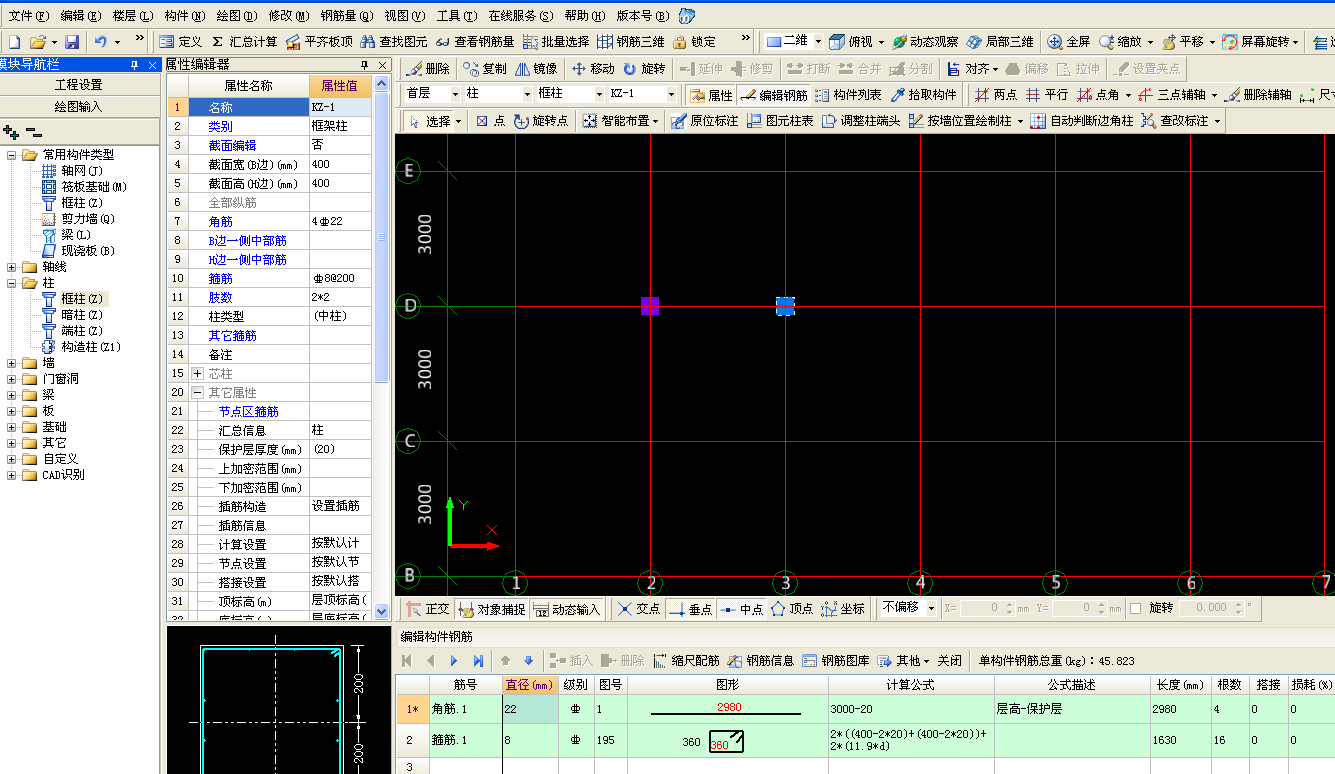Screen dimensions: 1335x774
Task: Check the 旋转 rotation checkbox
Action: [1135, 608]
